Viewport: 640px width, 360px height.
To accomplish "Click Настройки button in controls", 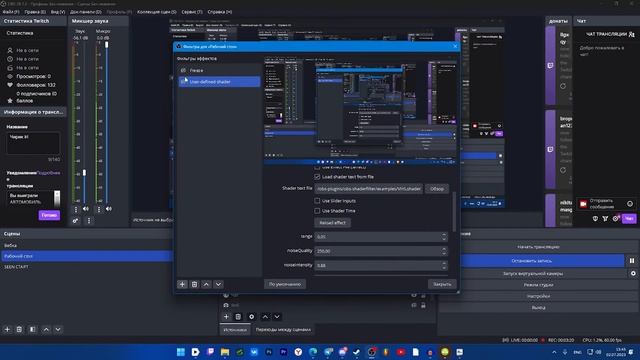I will 538,296.
